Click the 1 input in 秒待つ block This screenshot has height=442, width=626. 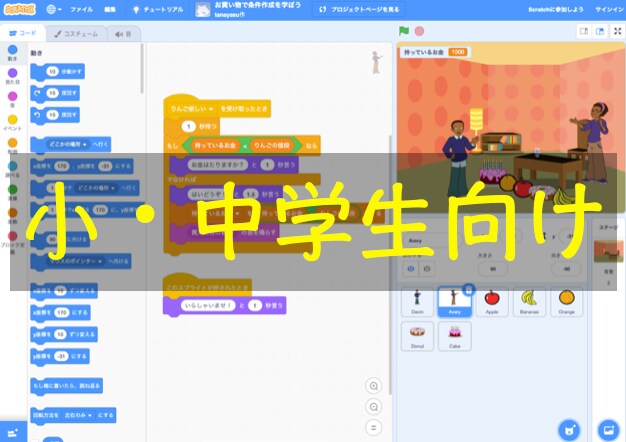click(x=188, y=127)
